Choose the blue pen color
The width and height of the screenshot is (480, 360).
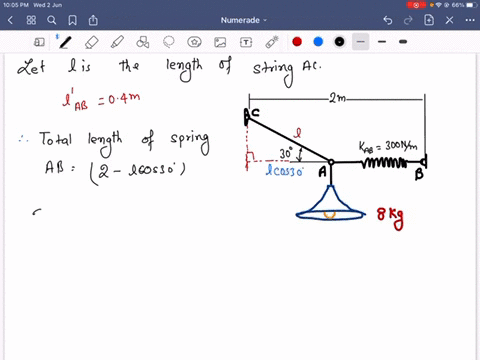point(318,42)
